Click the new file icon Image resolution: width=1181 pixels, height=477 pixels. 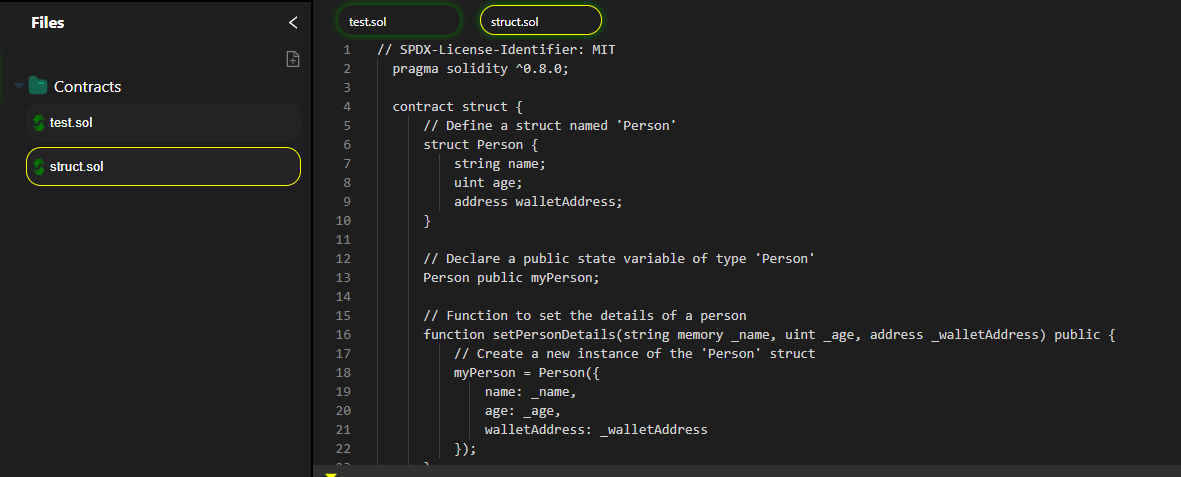point(293,59)
